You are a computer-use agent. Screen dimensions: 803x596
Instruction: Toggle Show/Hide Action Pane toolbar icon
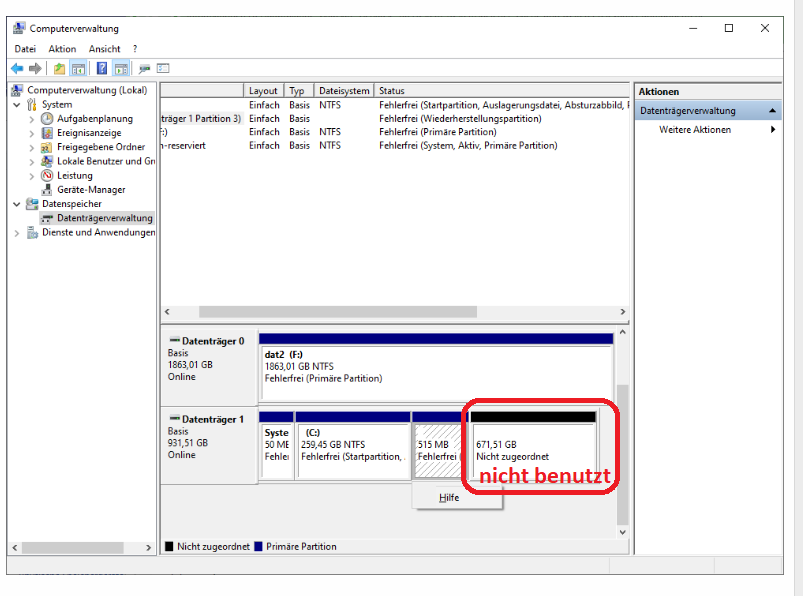coord(121,68)
